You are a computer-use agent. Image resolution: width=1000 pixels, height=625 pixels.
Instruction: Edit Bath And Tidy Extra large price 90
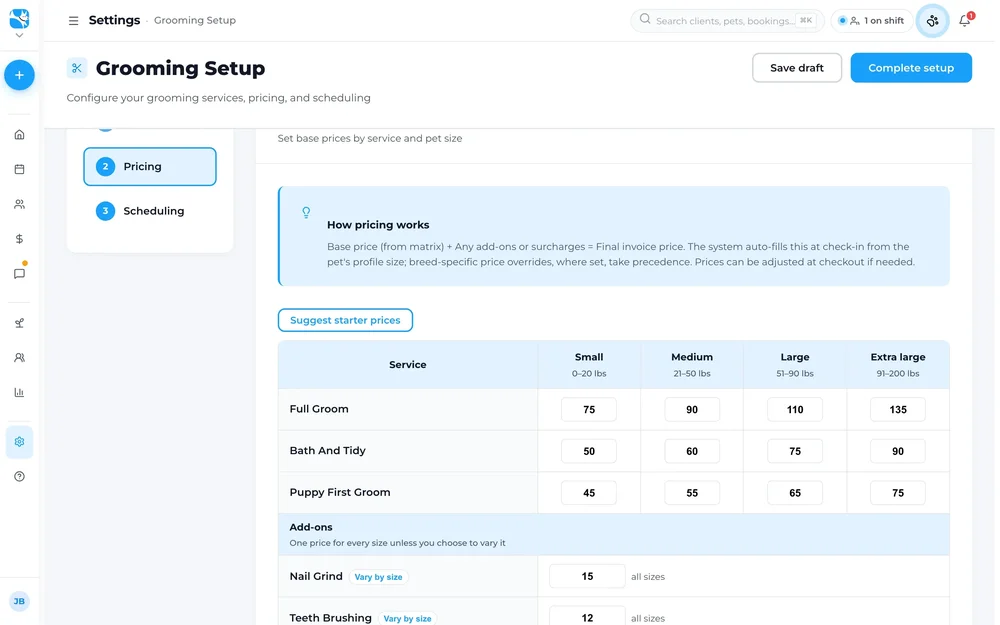click(897, 451)
